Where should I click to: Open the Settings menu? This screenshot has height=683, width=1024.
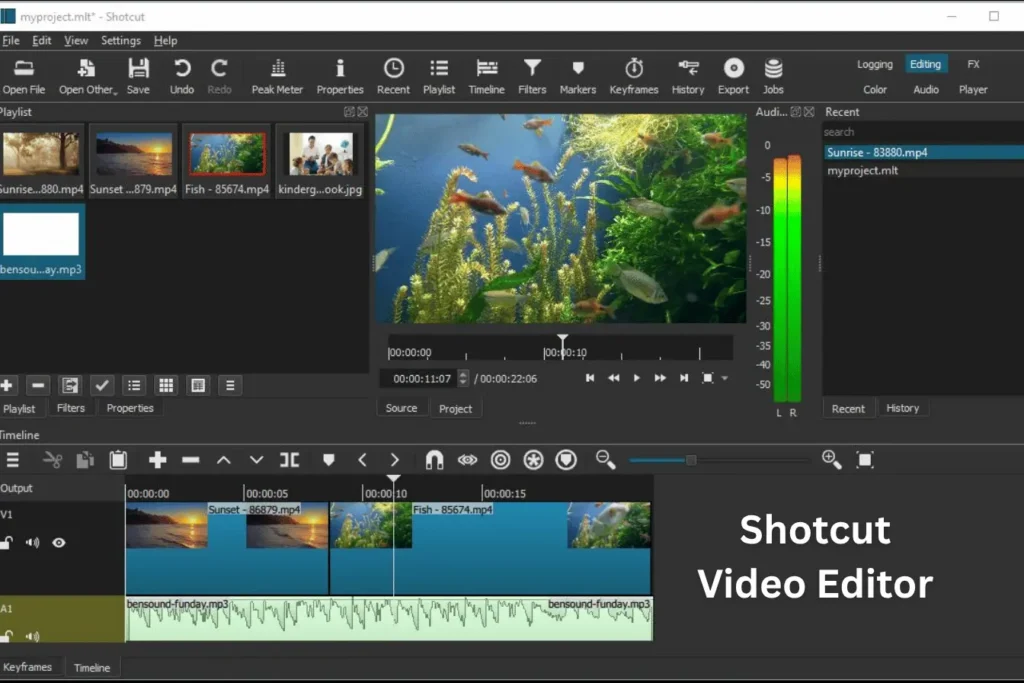click(121, 40)
